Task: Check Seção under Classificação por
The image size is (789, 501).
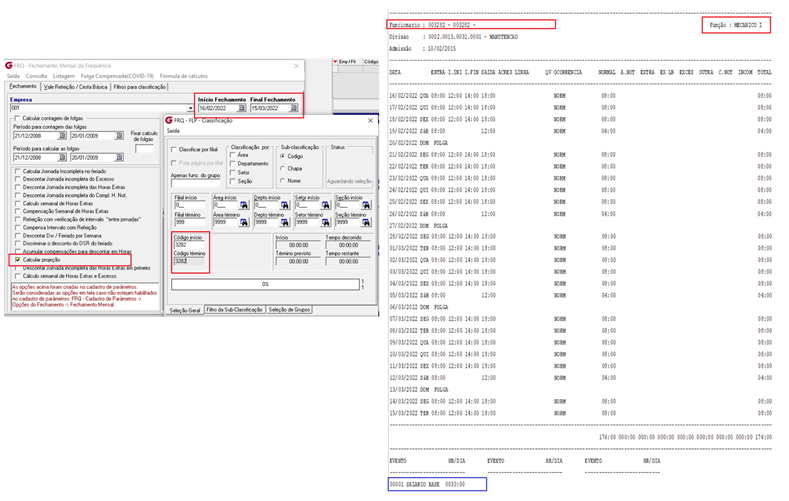Action: pos(232,181)
